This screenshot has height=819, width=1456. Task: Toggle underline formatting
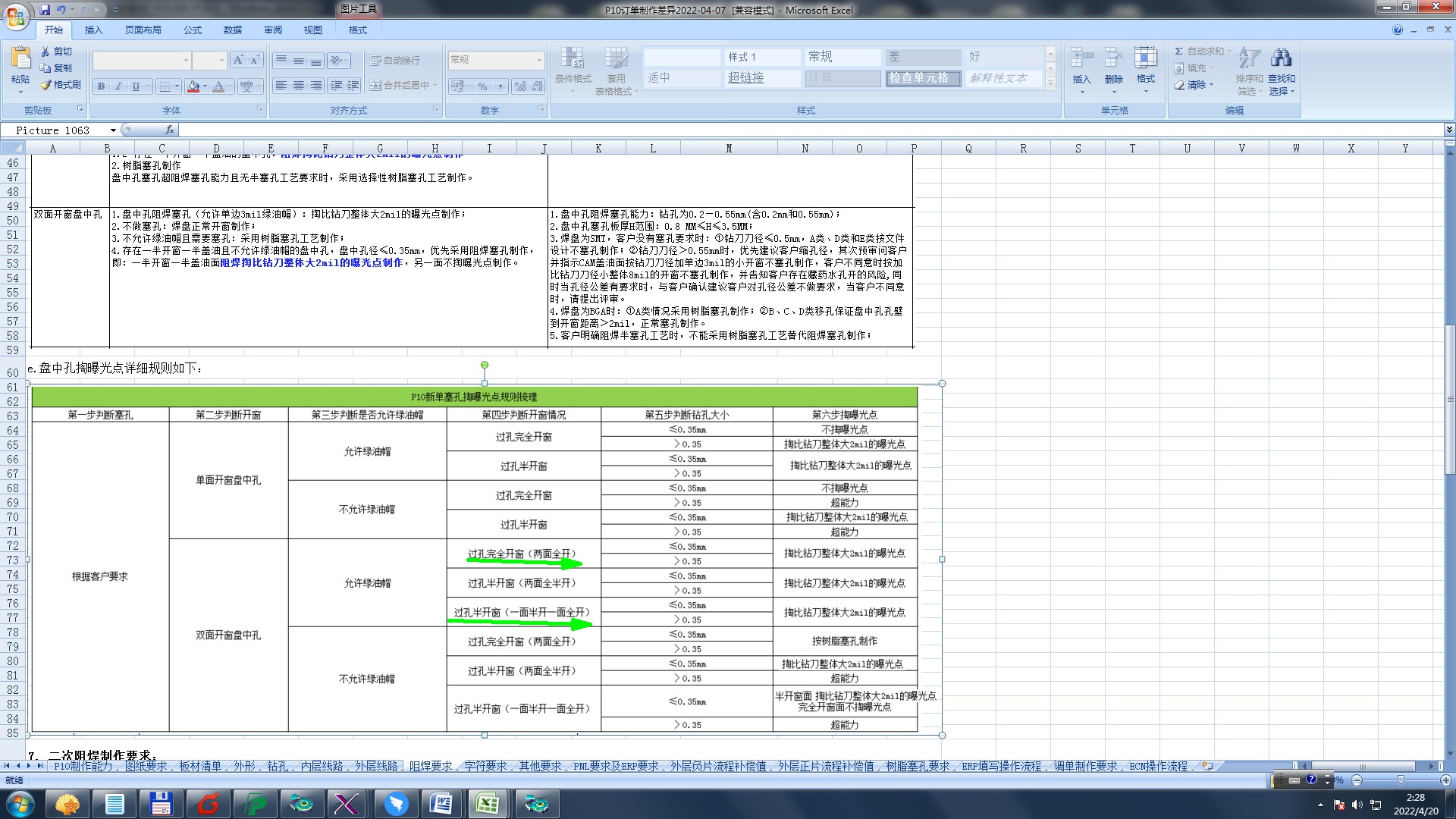click(x=136, y=86)
